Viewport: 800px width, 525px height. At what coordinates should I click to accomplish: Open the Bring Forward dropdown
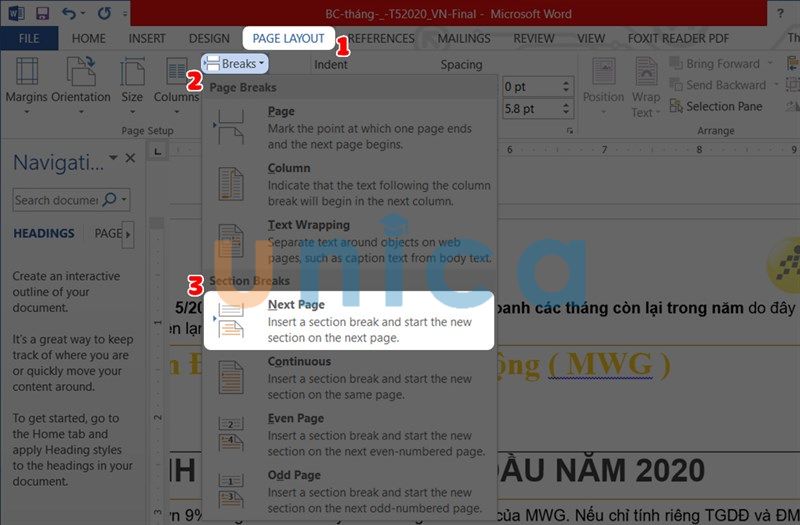click(x=768, y=64)
